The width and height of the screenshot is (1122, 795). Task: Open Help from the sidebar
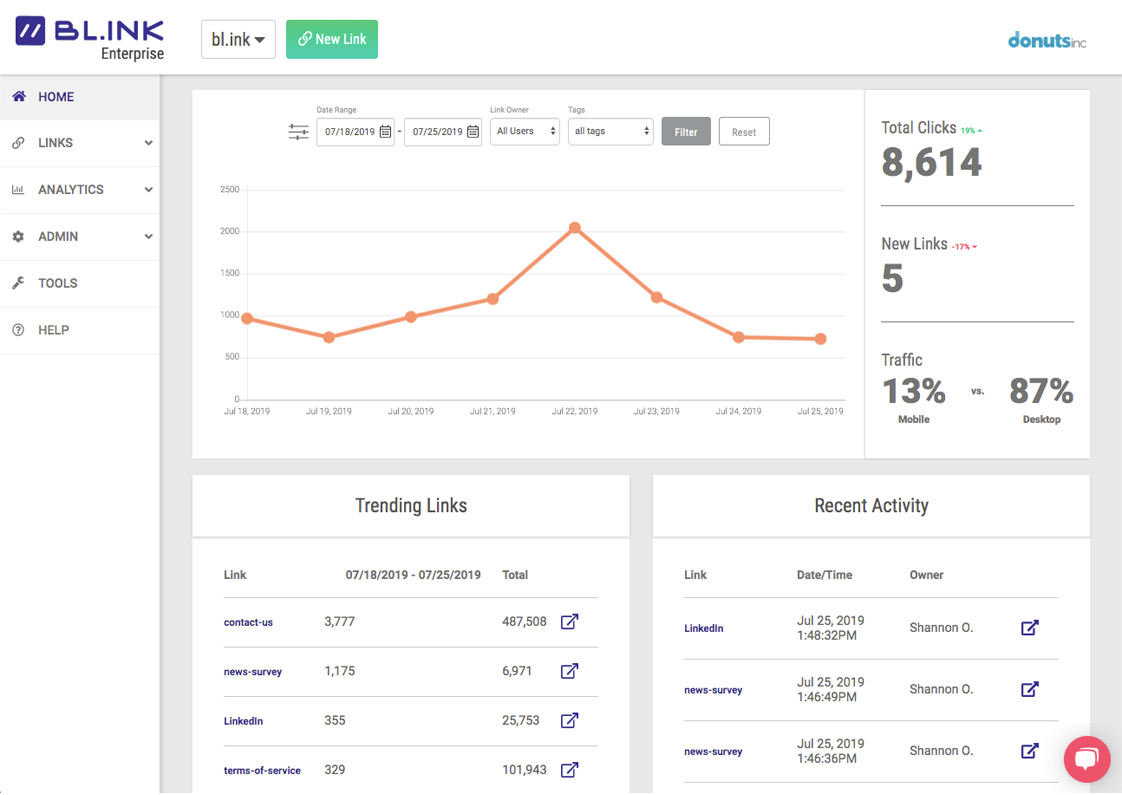[x=54, y=330]
